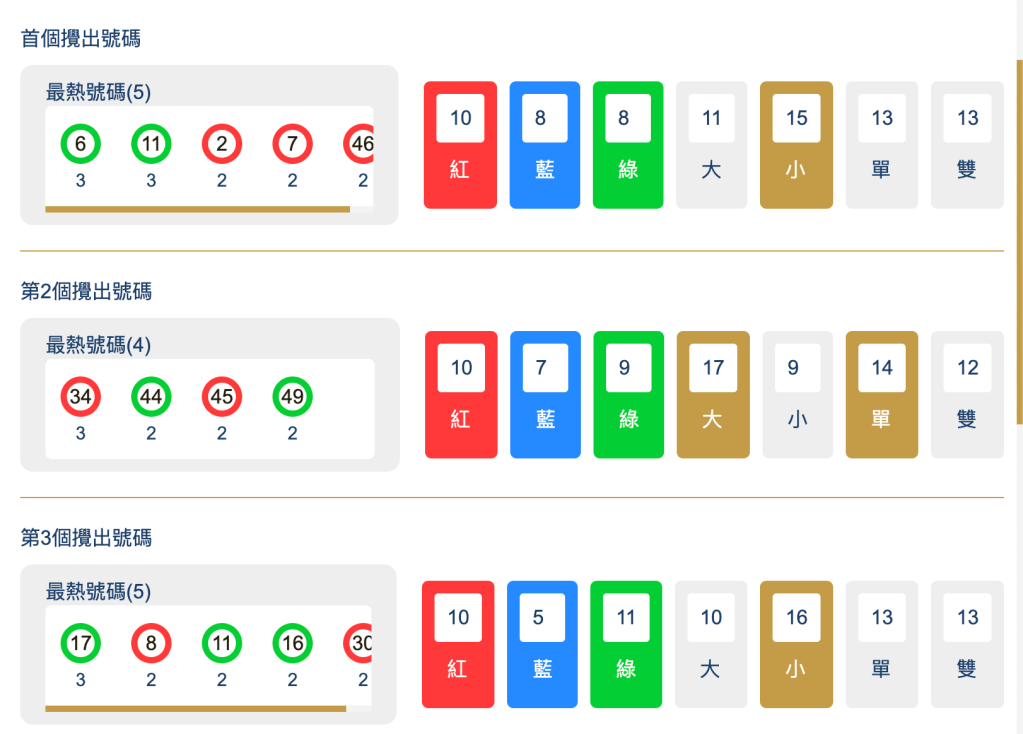Image resolution: width=1023 pixels, height=734 pixels.
Task: Click green ball 17 in third-drawn hot numbers
Action: tap(81, 643)
